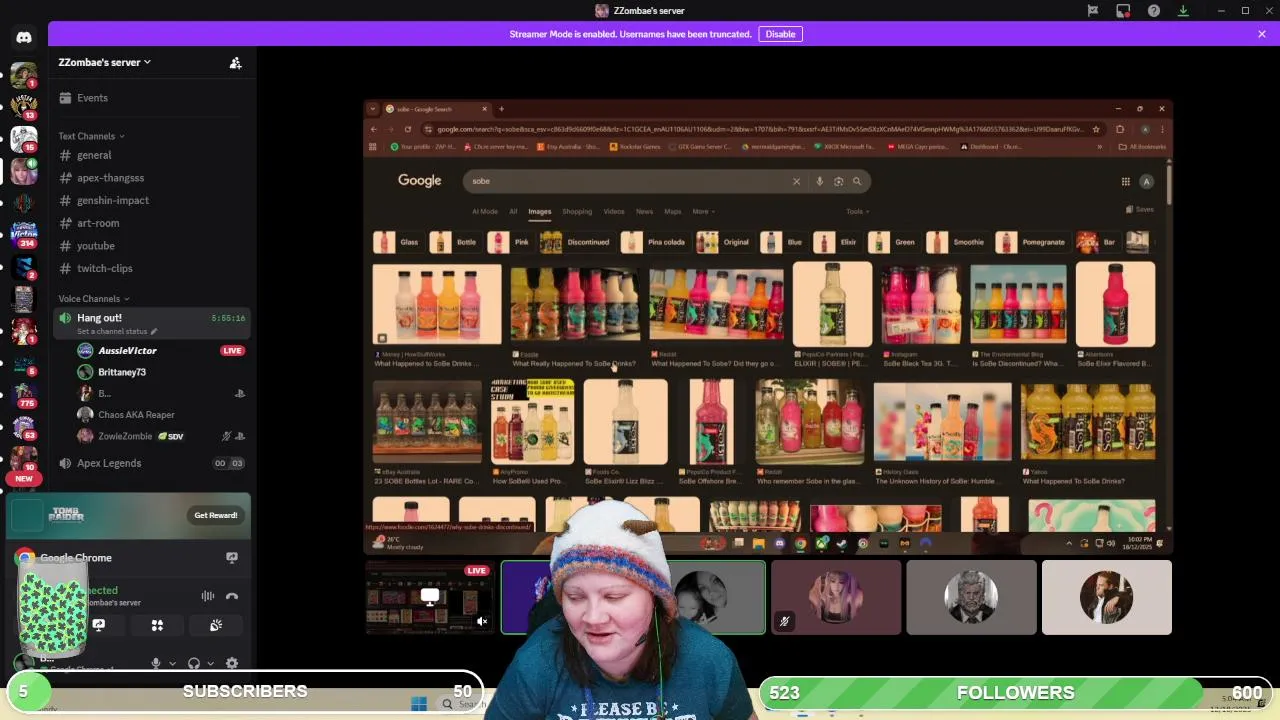
Task: Click the suited man avatar participant tile
Action: pos(1106,597)
